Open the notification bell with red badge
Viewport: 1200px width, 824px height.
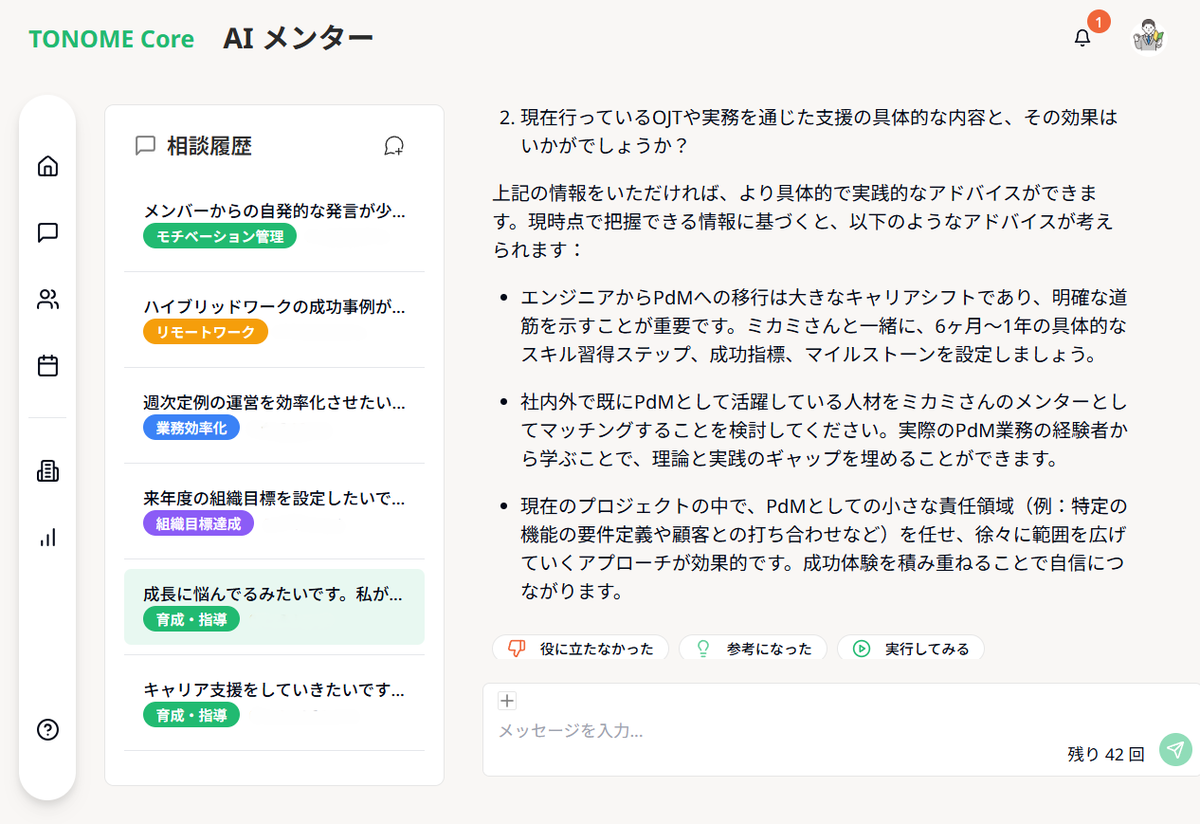(1082, 38)
